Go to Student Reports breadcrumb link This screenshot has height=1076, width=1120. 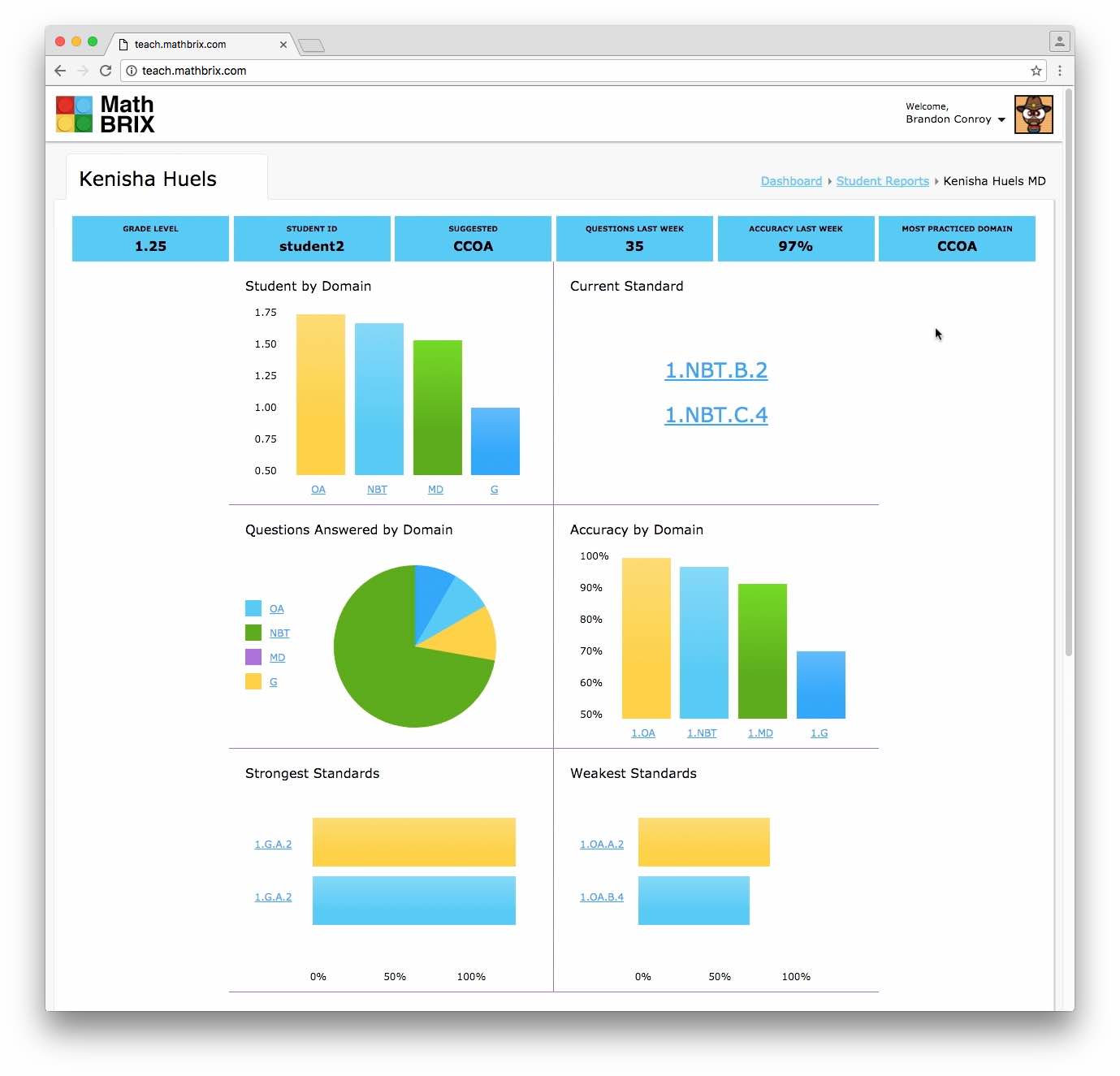click(x=882, y=181)
